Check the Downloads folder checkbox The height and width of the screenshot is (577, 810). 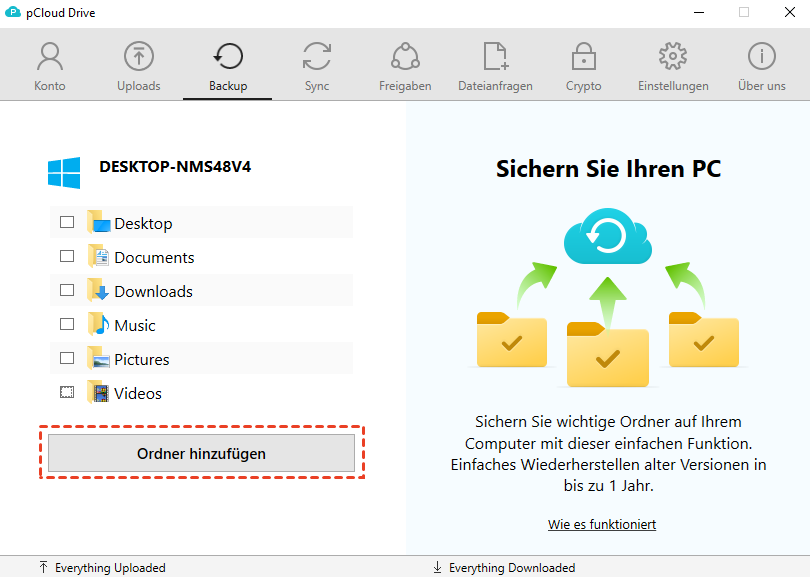click(67, 290)
